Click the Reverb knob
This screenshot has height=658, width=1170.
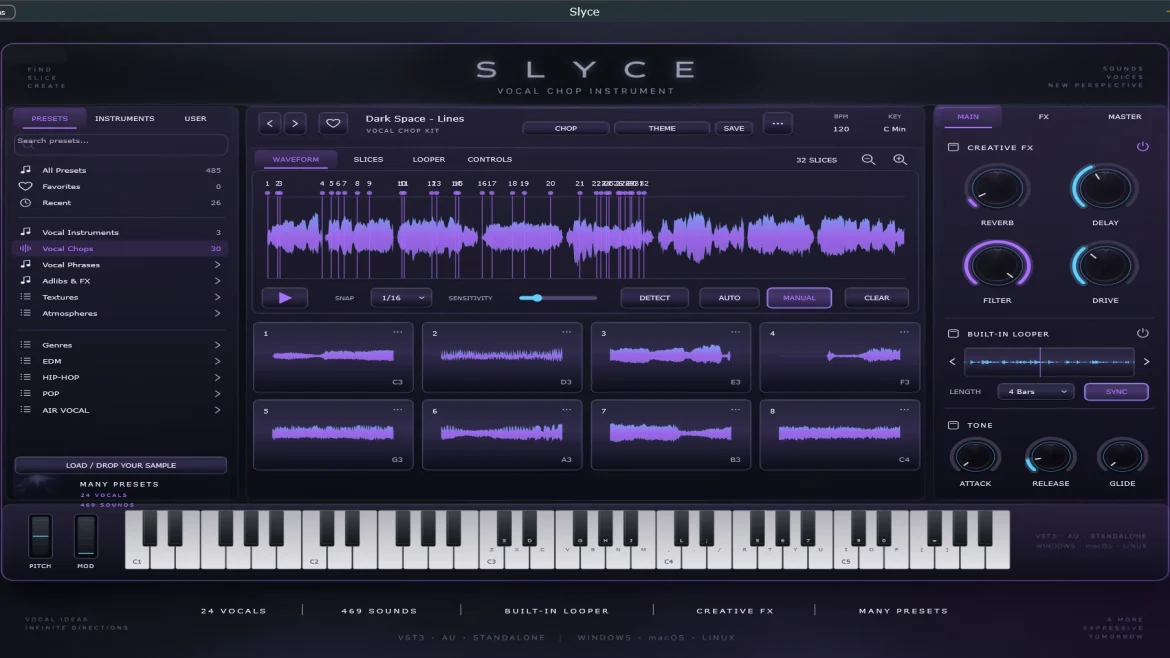pyautogui.click(x=997, y=188)
